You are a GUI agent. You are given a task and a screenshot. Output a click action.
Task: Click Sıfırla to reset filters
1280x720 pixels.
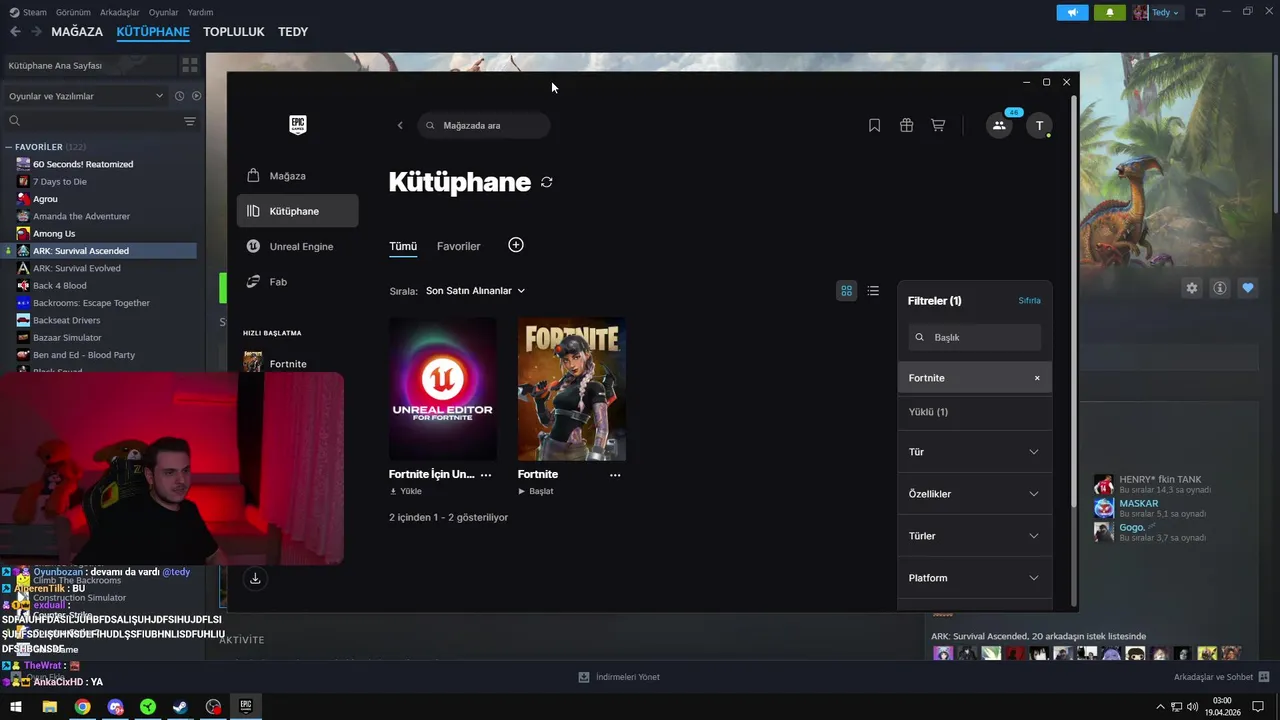[1029, 301]
